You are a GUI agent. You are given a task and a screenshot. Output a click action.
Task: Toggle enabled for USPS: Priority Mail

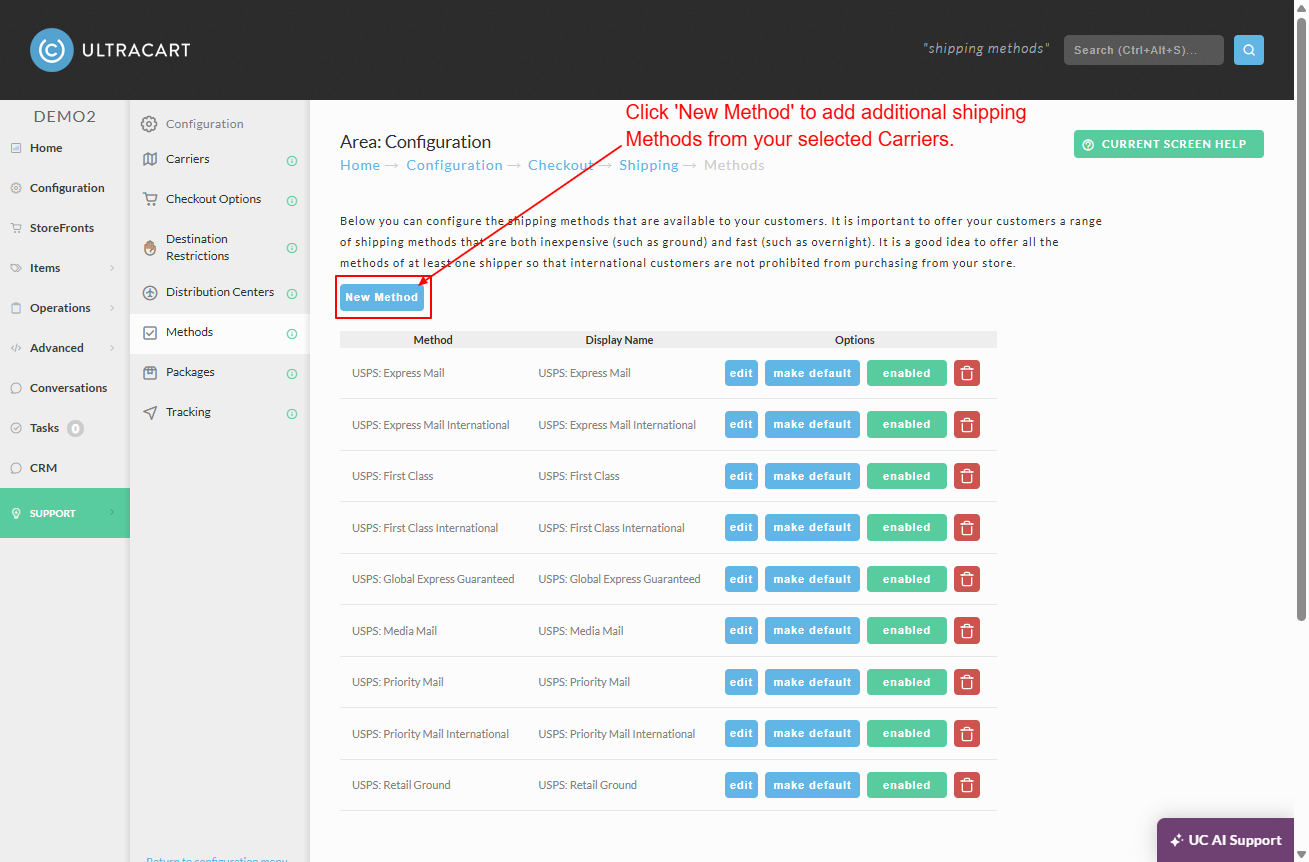[907, 682]
